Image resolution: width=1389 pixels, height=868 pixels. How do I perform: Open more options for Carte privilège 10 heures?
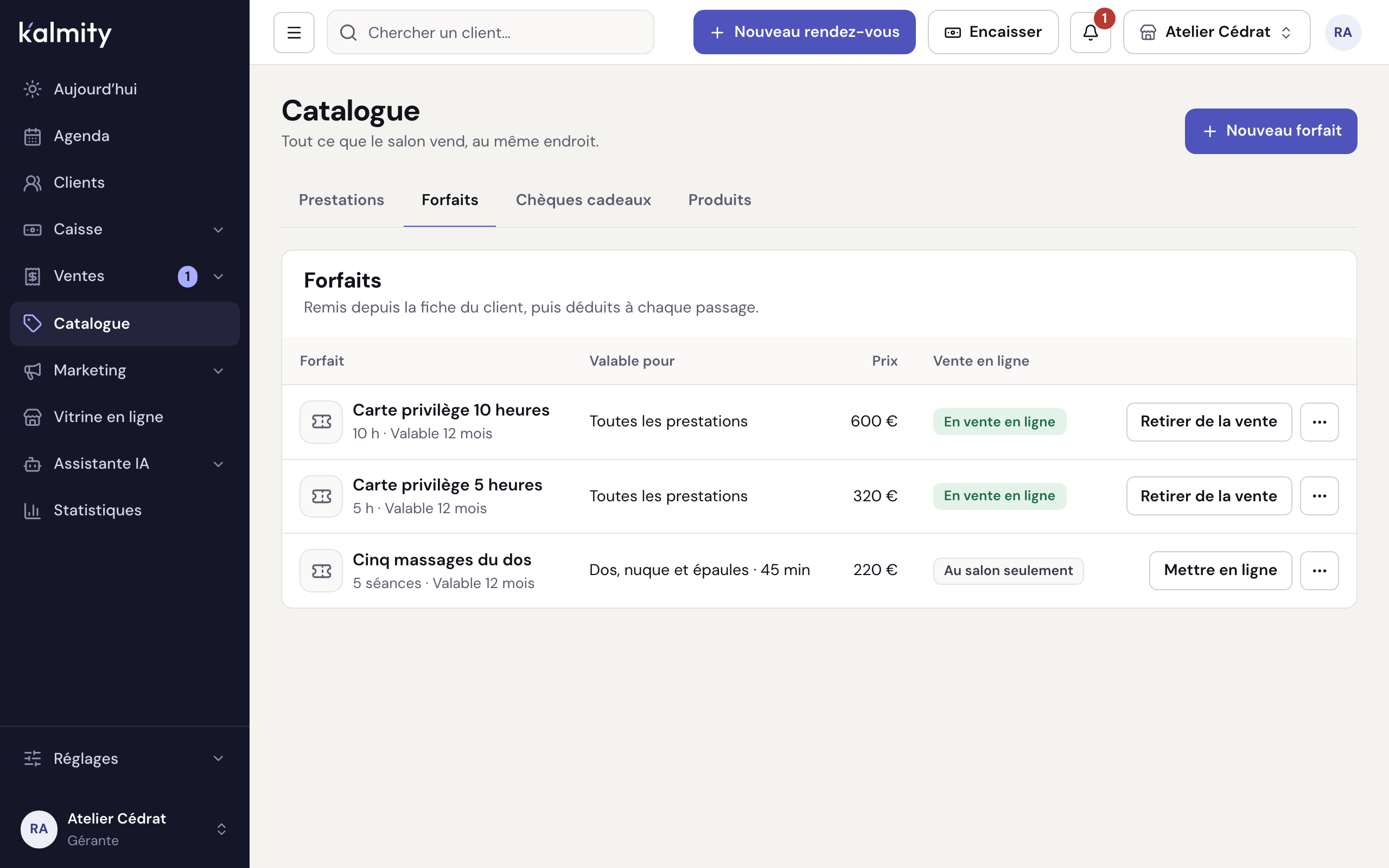pyautogui.click(x=1319, y=422)
